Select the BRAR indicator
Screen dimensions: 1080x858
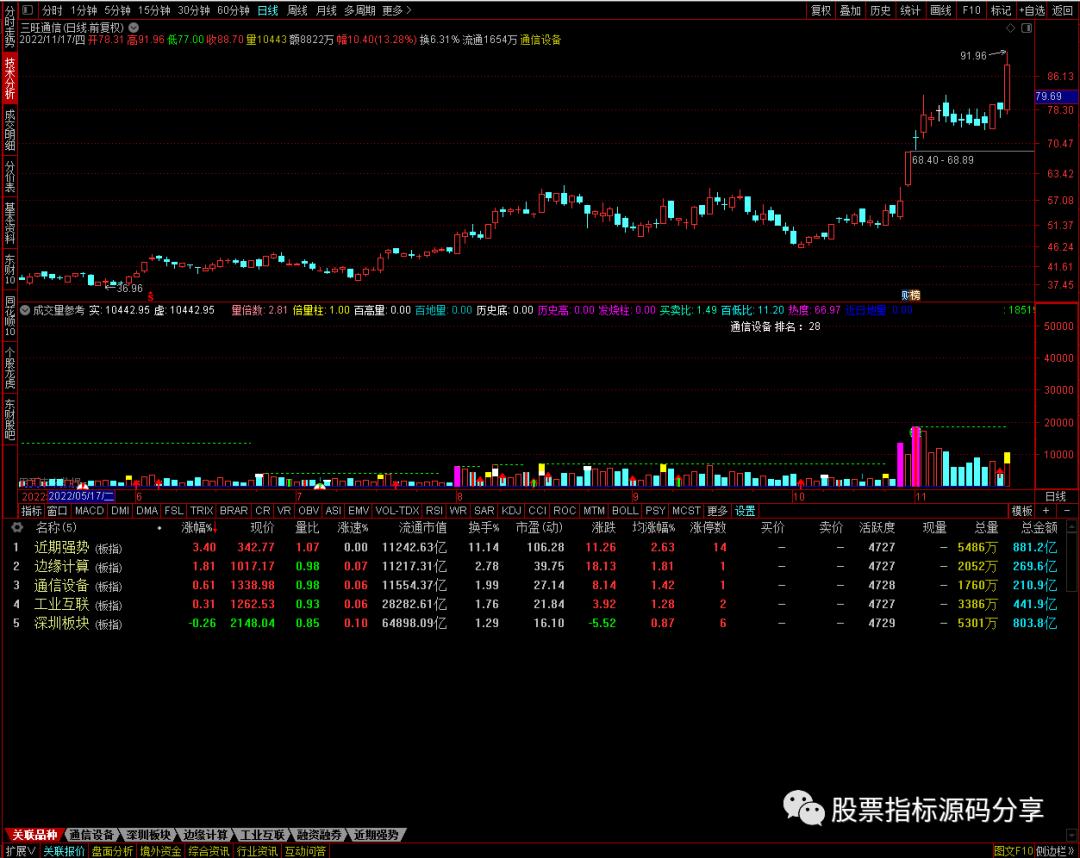pos(233,511)
